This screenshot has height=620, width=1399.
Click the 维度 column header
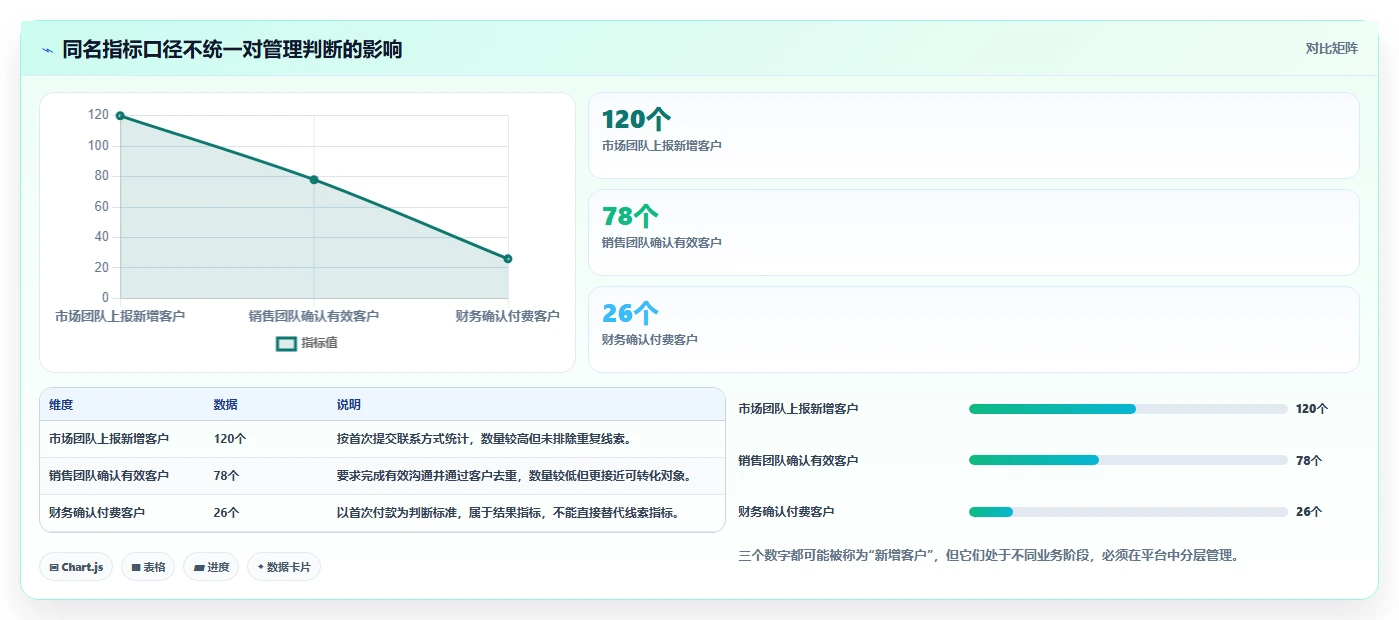pyautogui.click(x=61, y=405)
